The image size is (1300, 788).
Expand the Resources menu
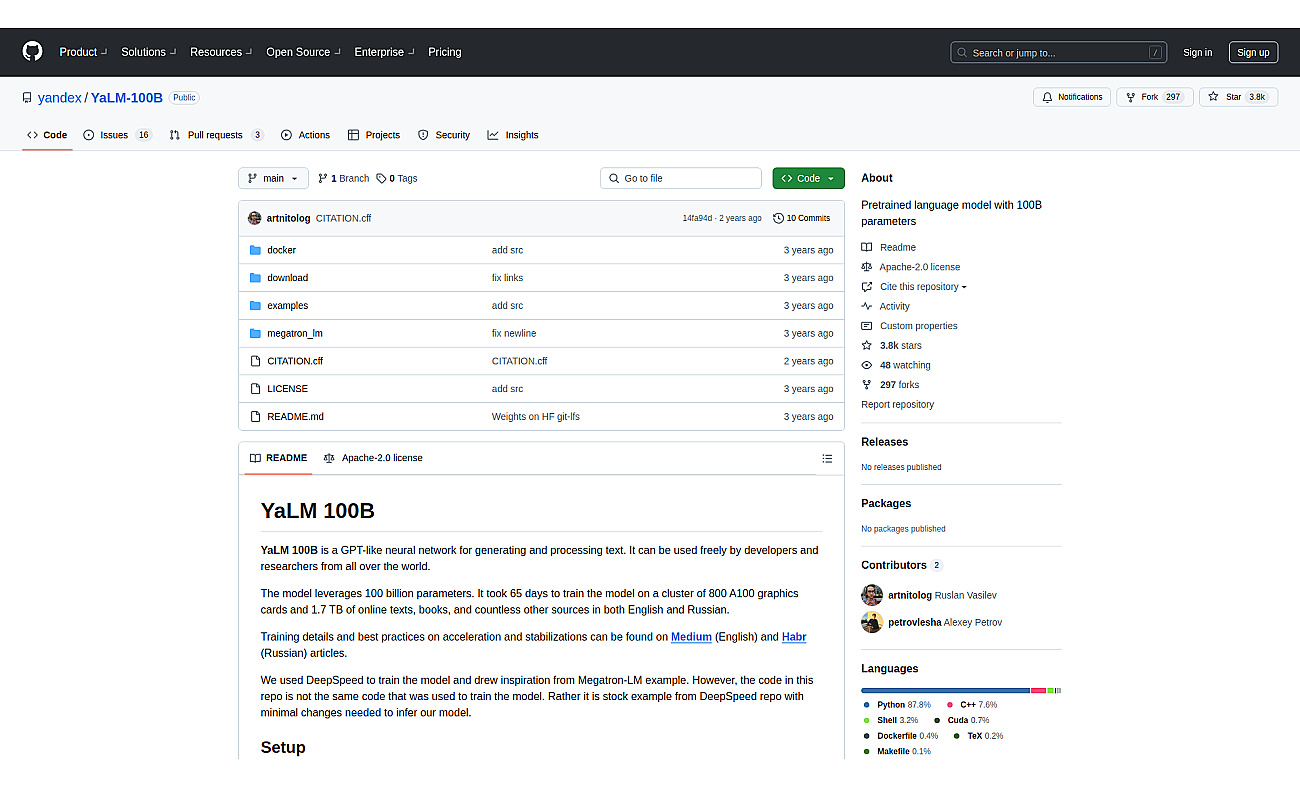point(220,52)
